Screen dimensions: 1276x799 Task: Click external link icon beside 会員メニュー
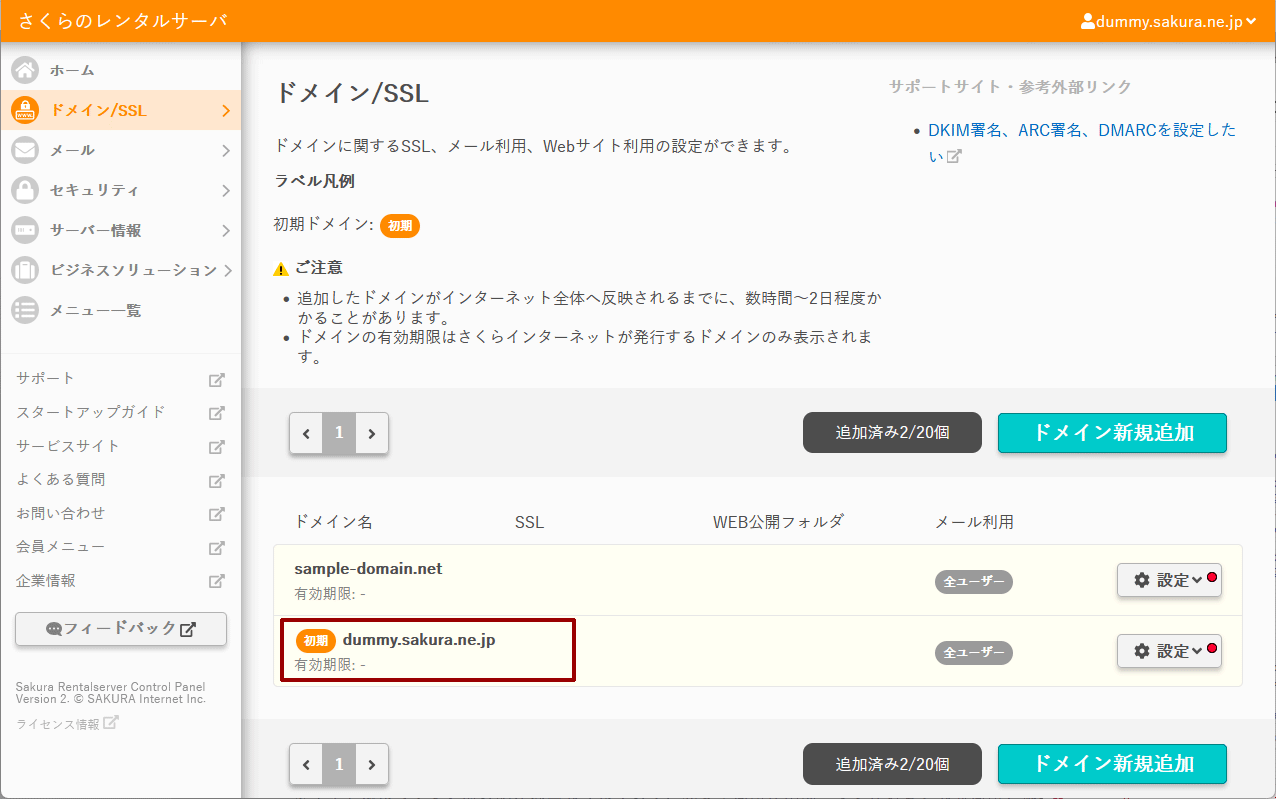coord(216,548)
